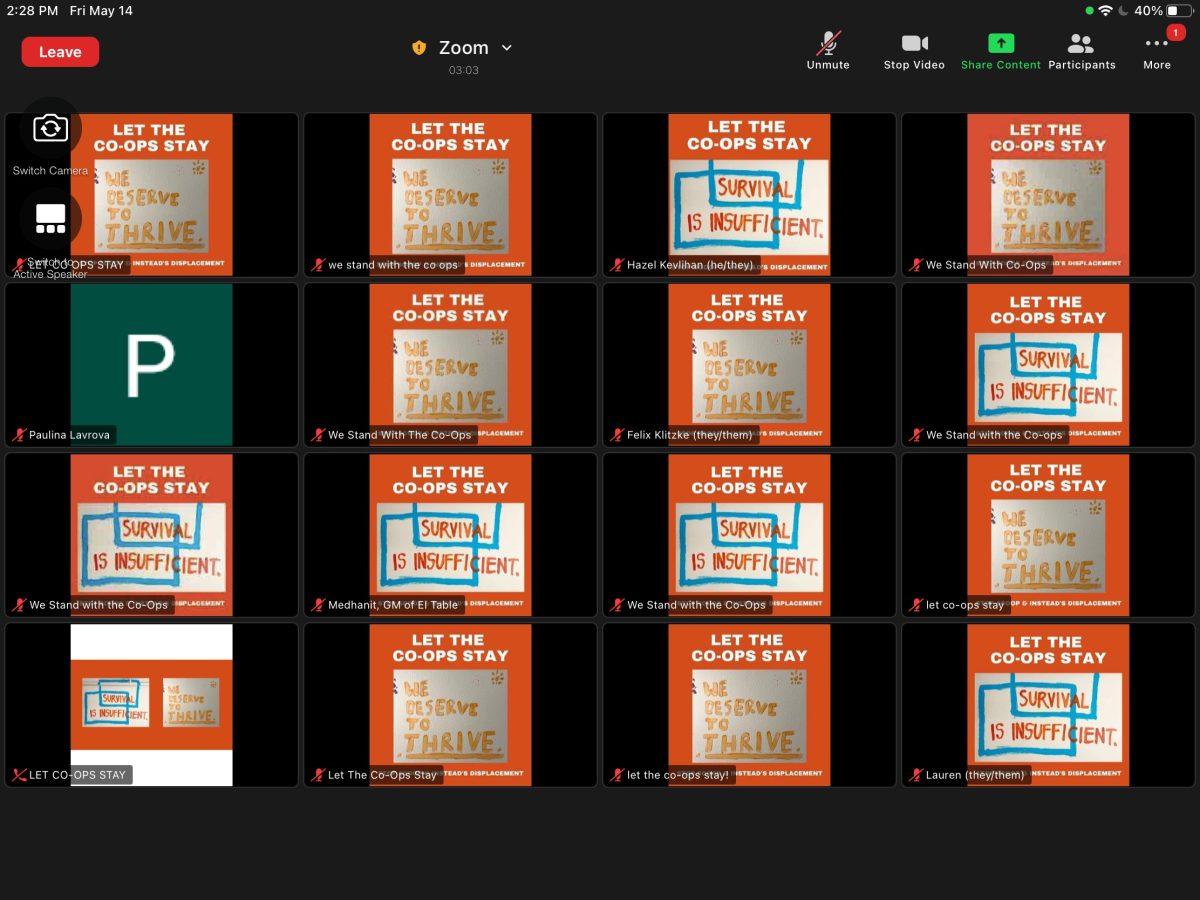Tap Lauren (they/them) video tile
The height and width of the screenshot is (900, 1200).
[x=1048, y=704]
